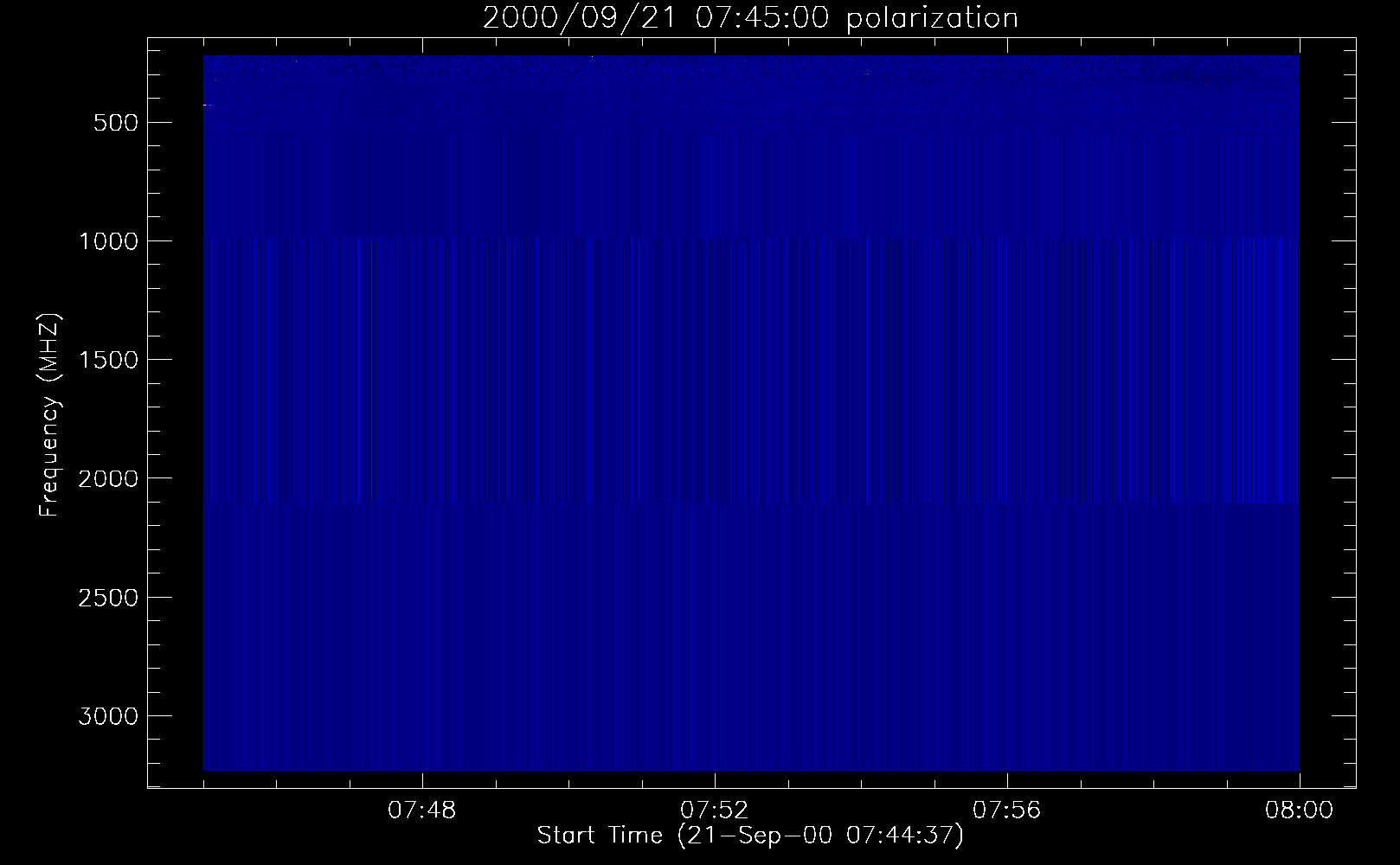
Task: Click the 07:48 time tick label
Action: 421,811
